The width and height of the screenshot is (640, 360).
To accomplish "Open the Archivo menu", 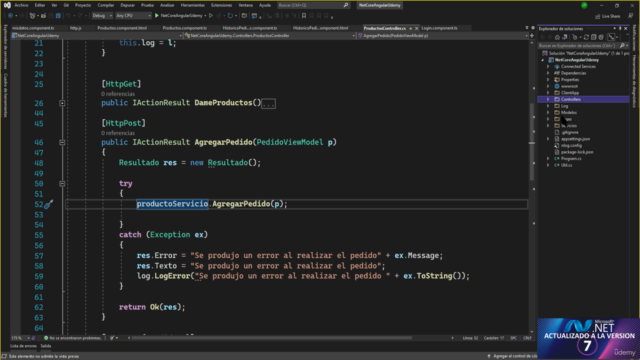I will pyautogui.click(x=21, y=5).
